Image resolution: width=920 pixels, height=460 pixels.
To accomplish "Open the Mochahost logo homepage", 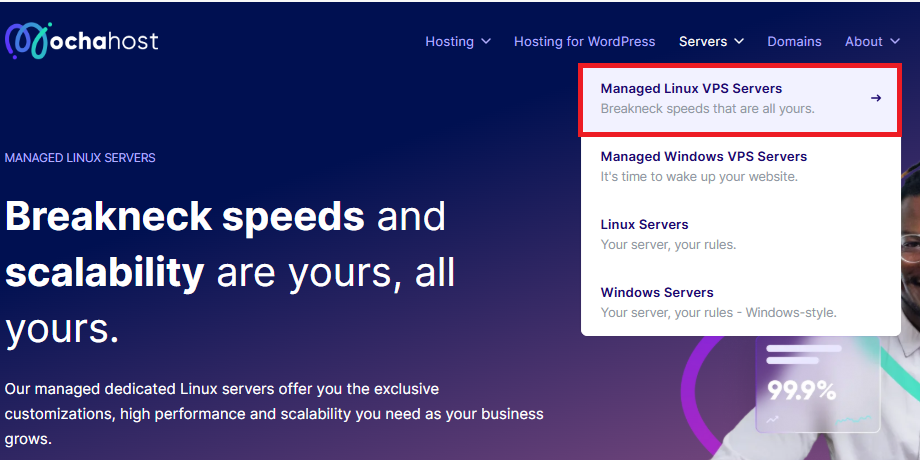I will click(82, 41).
